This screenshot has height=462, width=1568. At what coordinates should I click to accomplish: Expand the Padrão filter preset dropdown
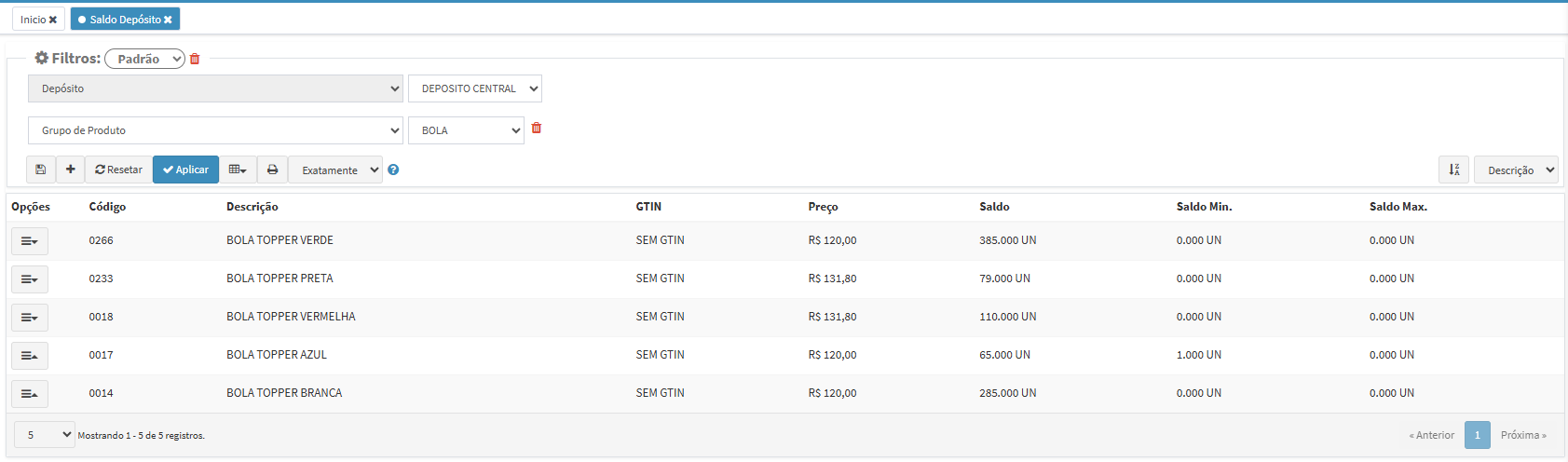pos(144,59)
